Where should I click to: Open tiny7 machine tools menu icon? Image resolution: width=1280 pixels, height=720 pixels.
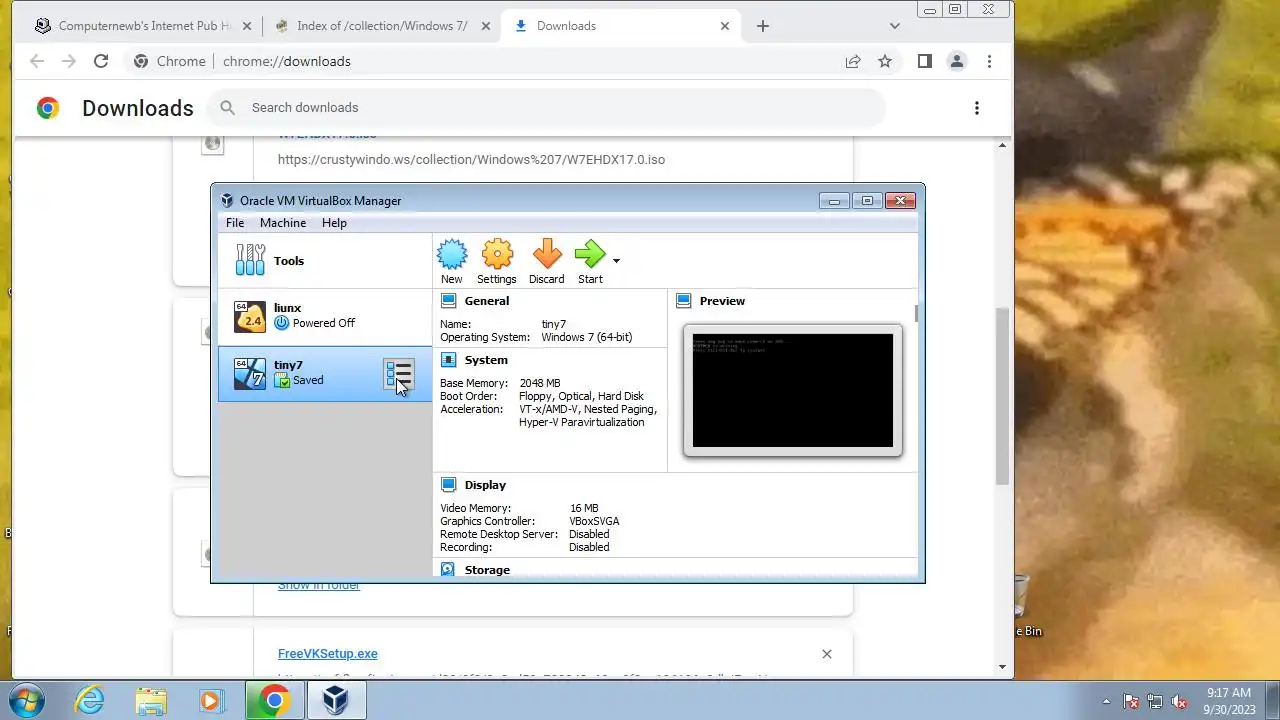pyautogui.click(x=399, y=375)
